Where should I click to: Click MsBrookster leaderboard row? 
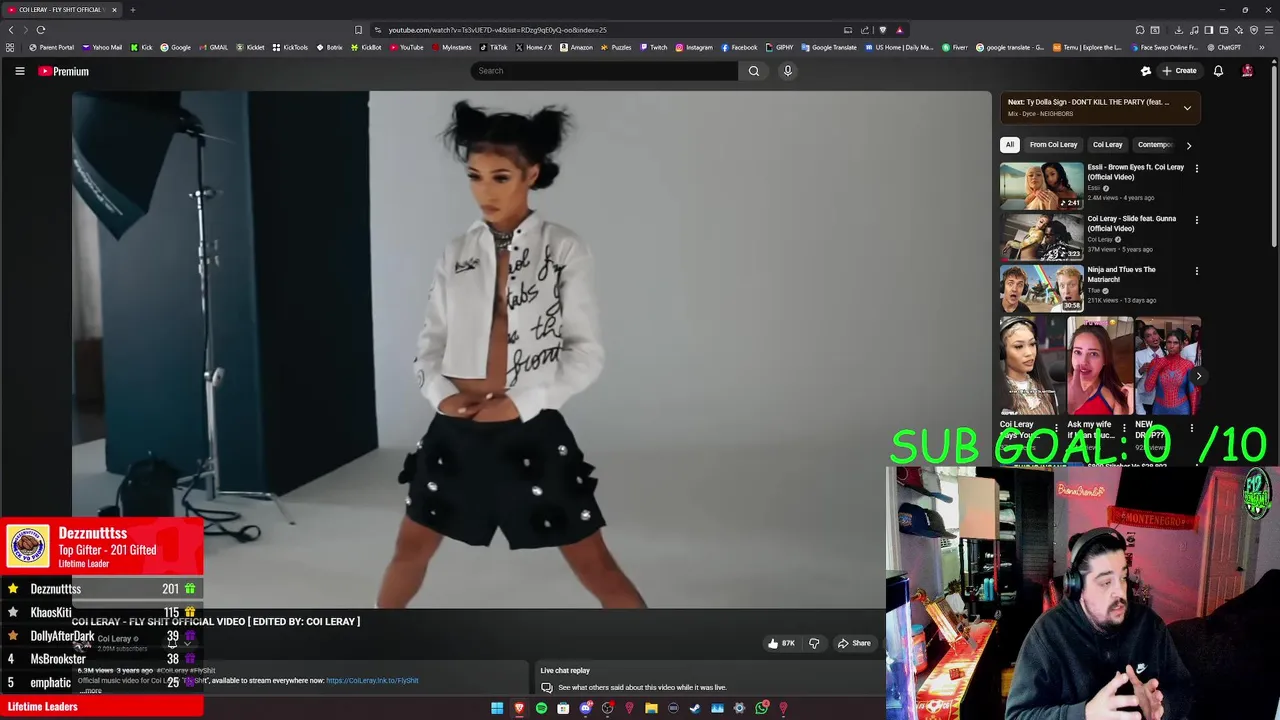(x=101, y=659)
